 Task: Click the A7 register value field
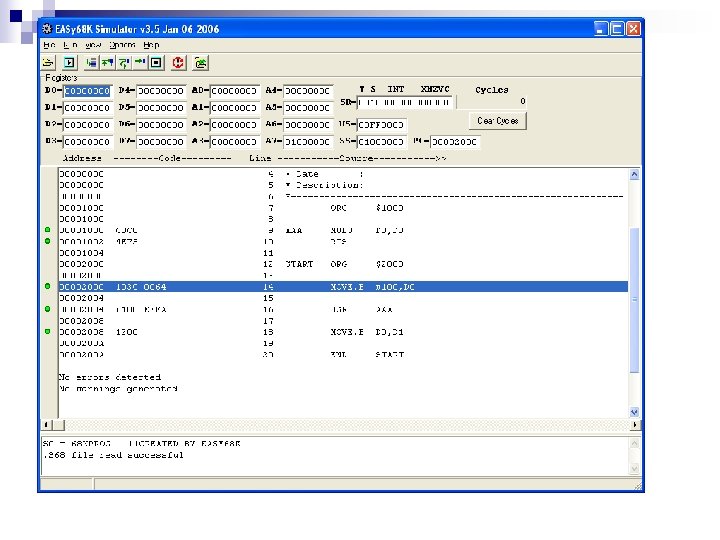pos(308,142)
